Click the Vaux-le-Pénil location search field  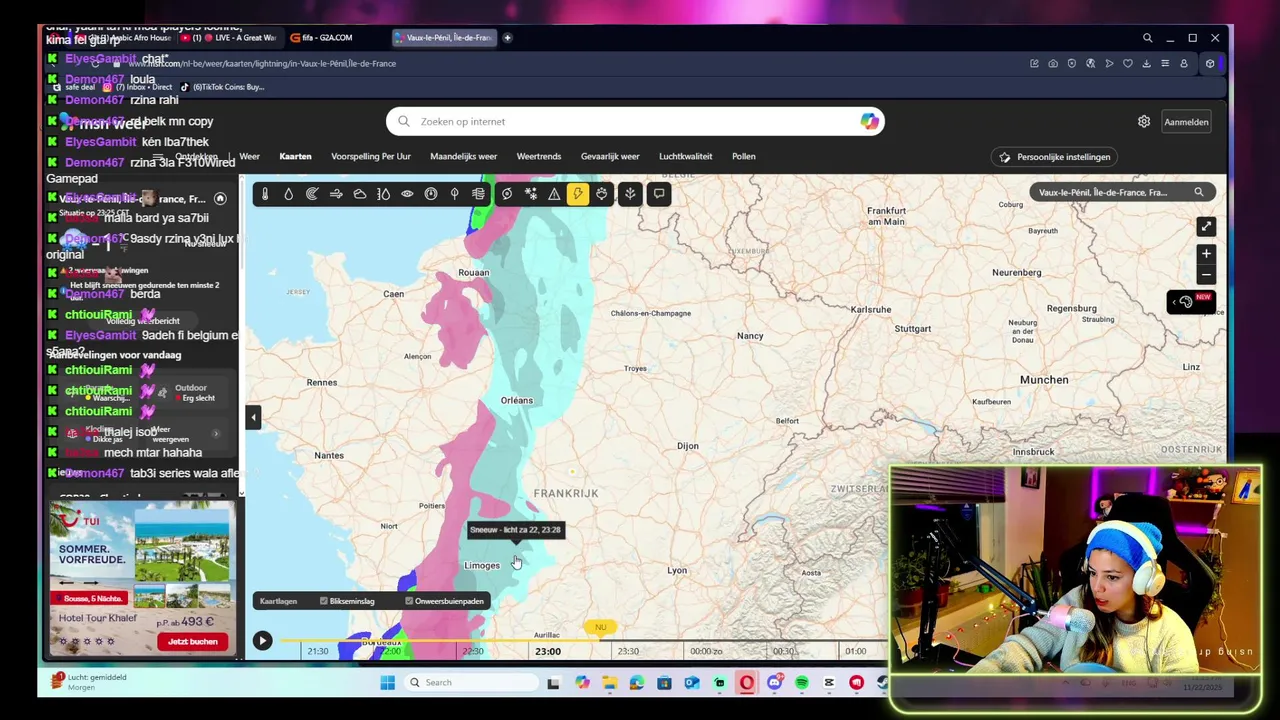pos(1122,192)
